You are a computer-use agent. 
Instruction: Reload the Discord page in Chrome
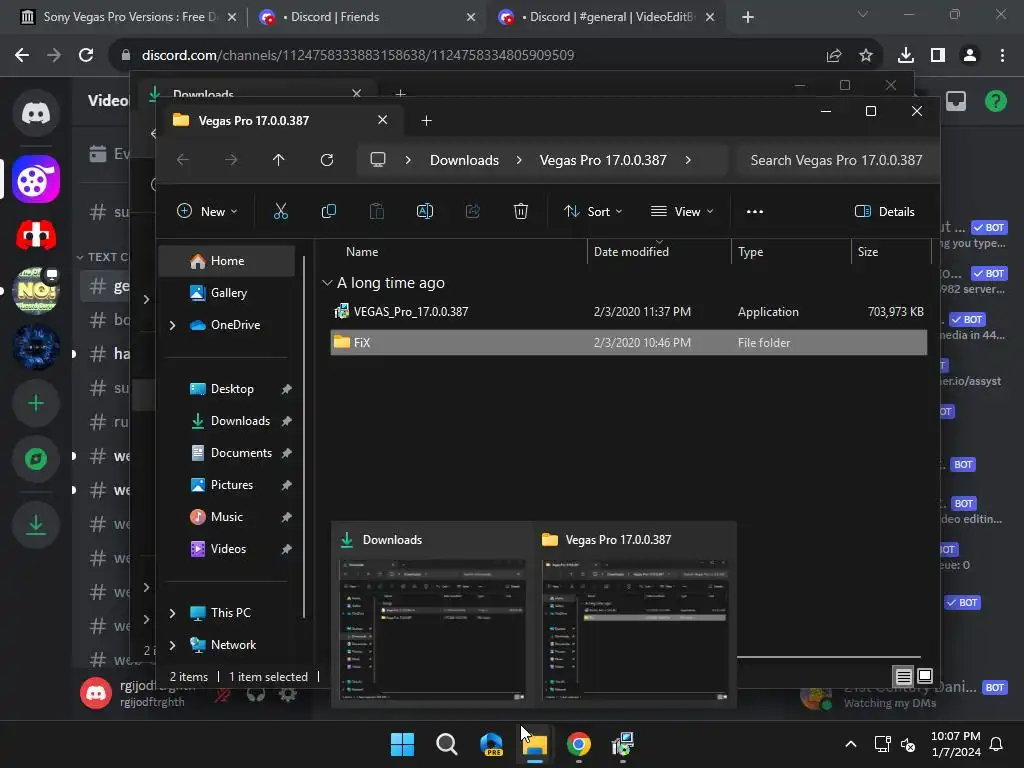pyautogui.click(x=86, y=55)
